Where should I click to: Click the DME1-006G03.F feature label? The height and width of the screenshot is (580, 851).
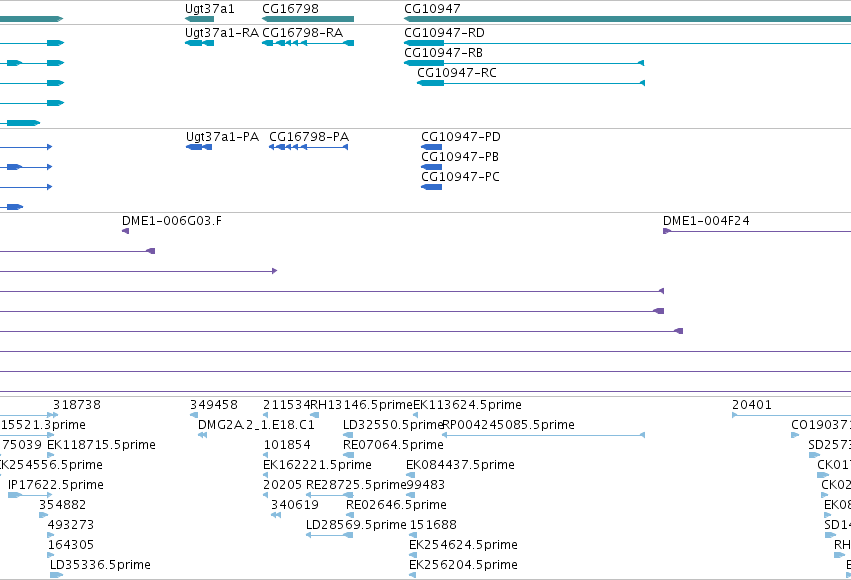[x=172, y=221]
